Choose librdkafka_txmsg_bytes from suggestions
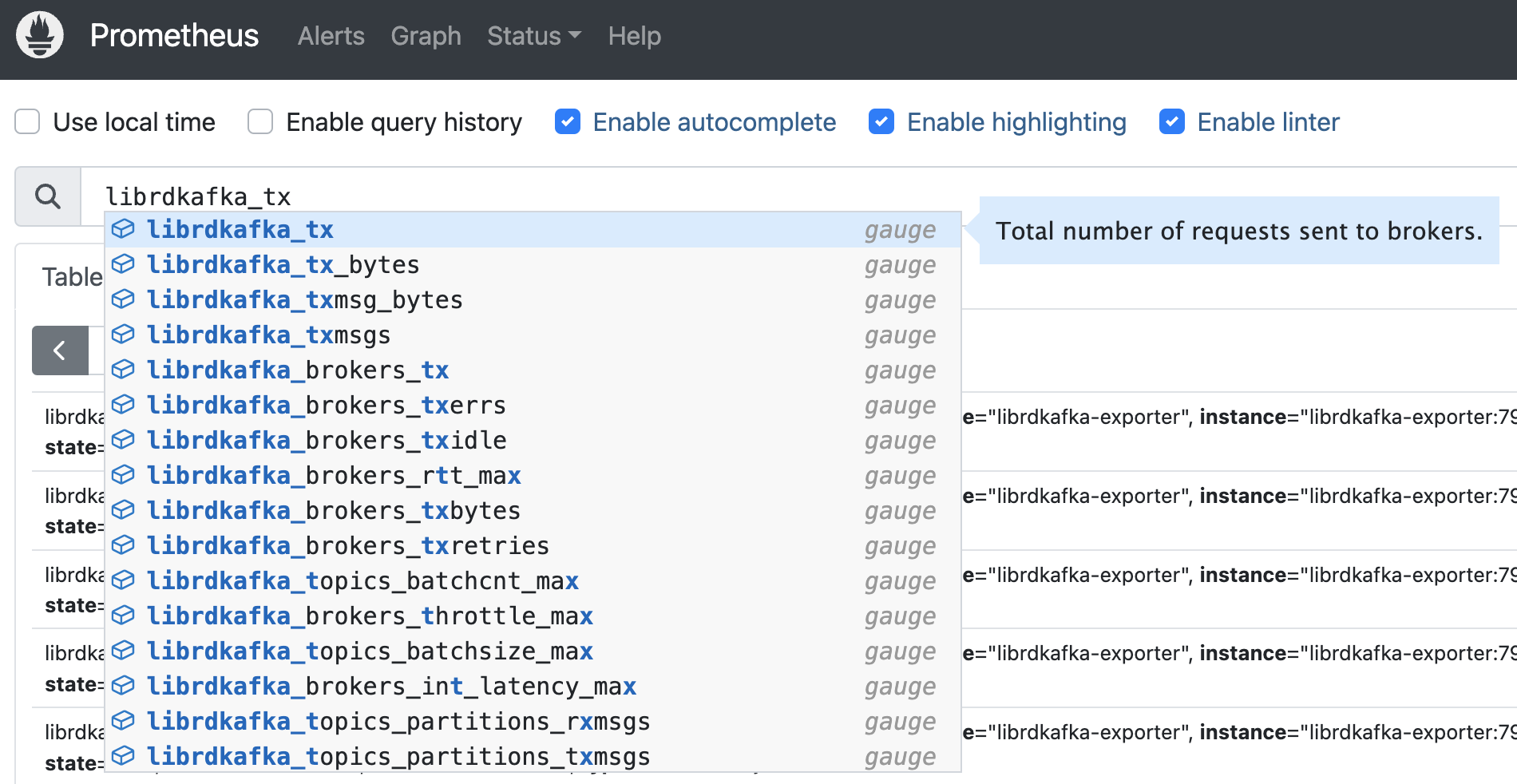 (x=533, y=299)
